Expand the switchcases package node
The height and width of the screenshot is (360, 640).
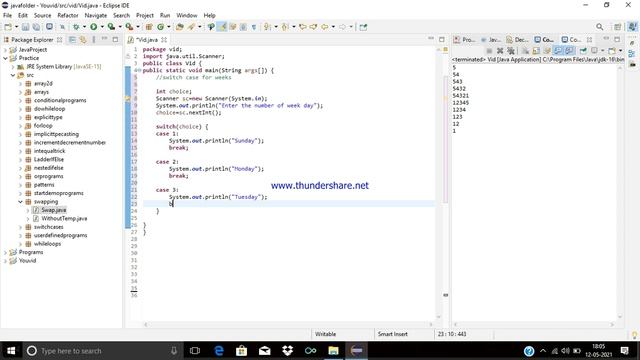coord(20,227)
